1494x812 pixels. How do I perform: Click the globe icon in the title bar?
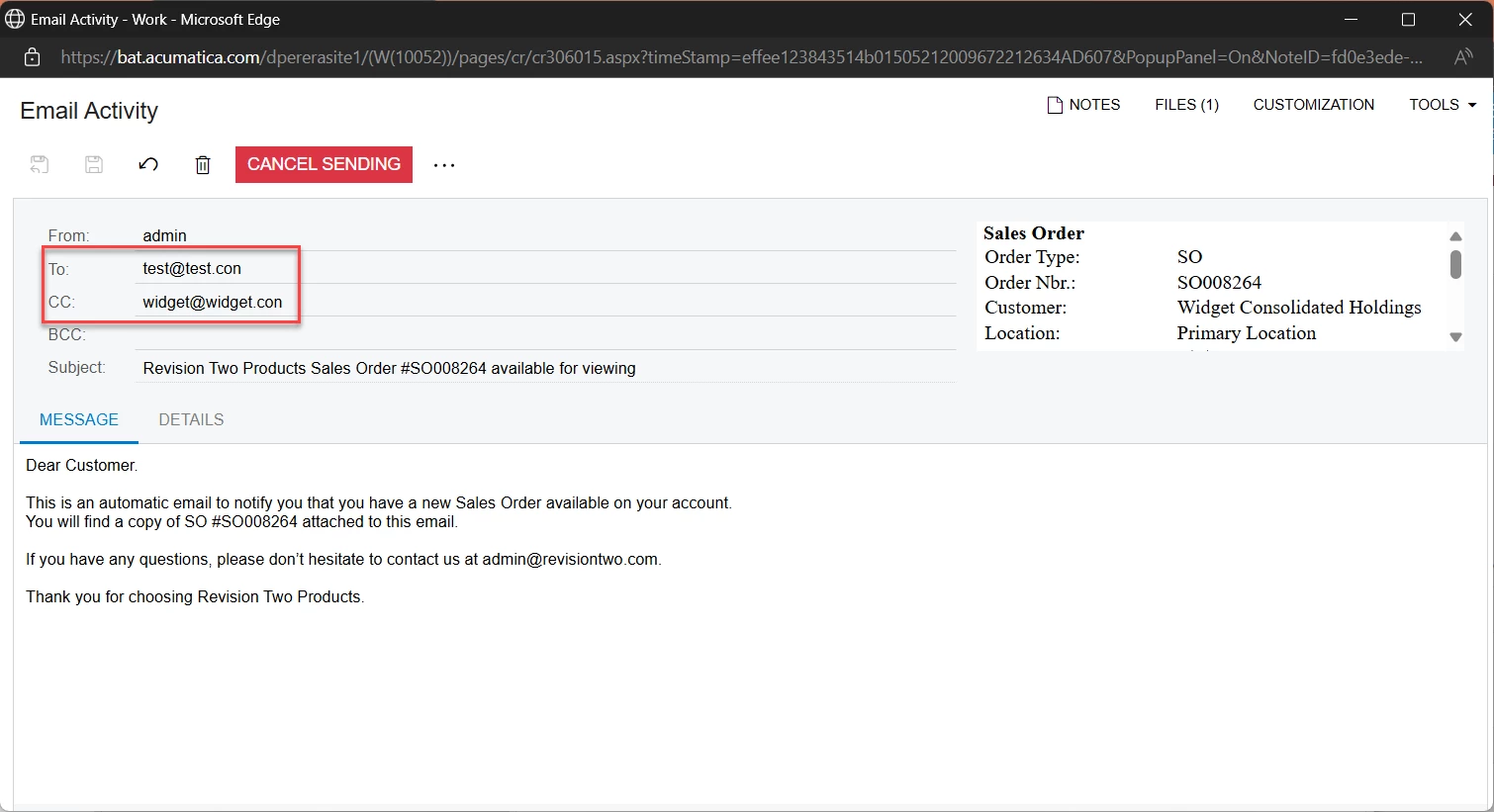coord(15,19)
